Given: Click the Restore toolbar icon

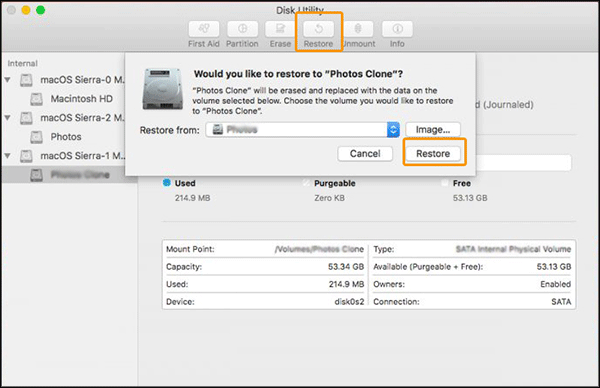Looking at the screenshot, I should click(319, 29).
